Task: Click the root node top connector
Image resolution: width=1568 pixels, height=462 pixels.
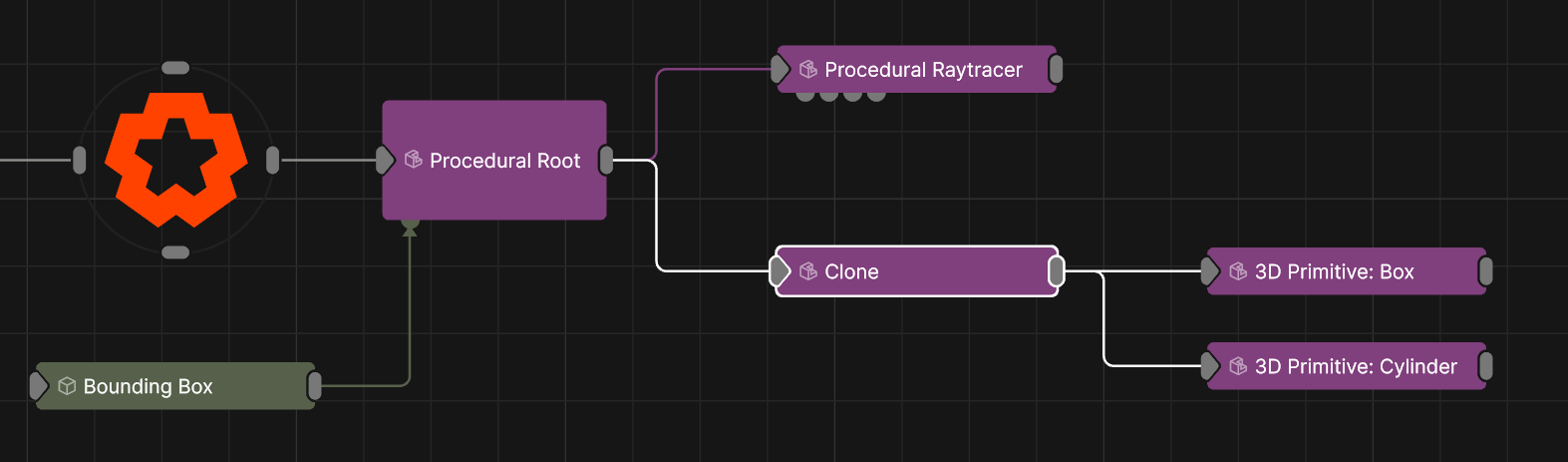Action: tap(175, 68)
